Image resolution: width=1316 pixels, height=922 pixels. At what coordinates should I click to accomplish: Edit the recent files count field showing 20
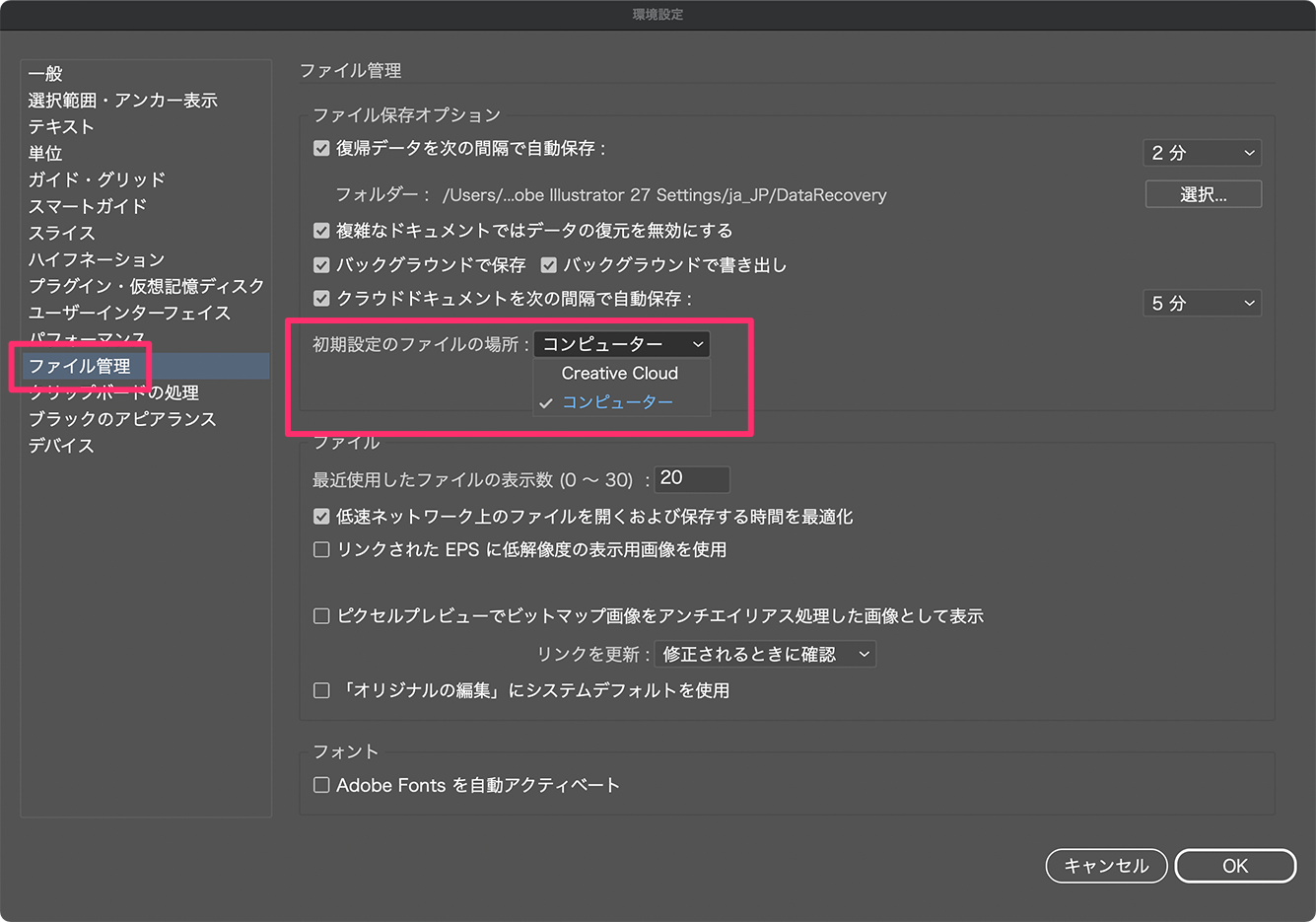coord(692,479)
